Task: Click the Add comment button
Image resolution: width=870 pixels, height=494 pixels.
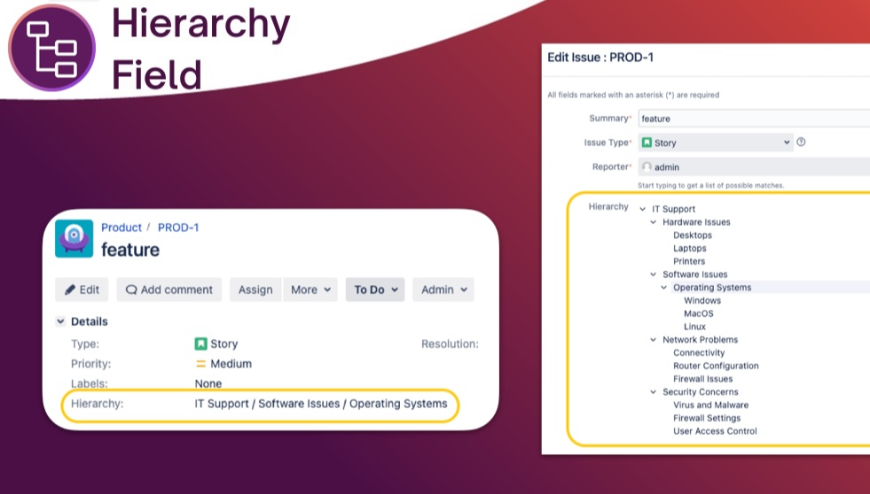Action: (169, 290)
